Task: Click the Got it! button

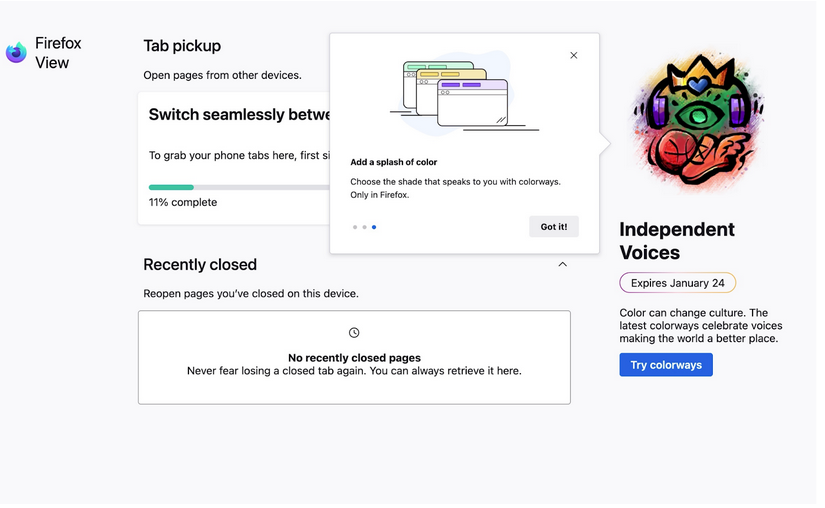Action: click(554, 227)
